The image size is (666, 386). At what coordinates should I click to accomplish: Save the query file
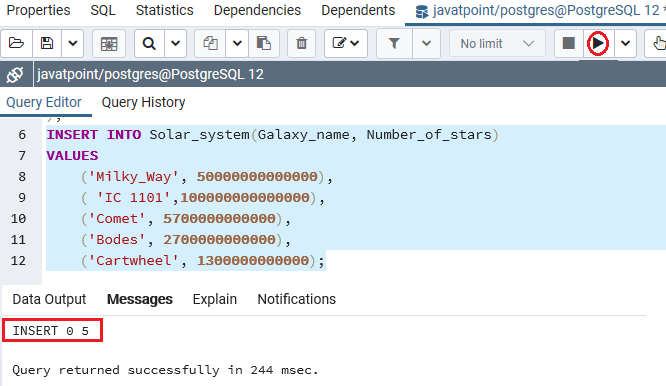pyautogui.click(x=47, y=43)
